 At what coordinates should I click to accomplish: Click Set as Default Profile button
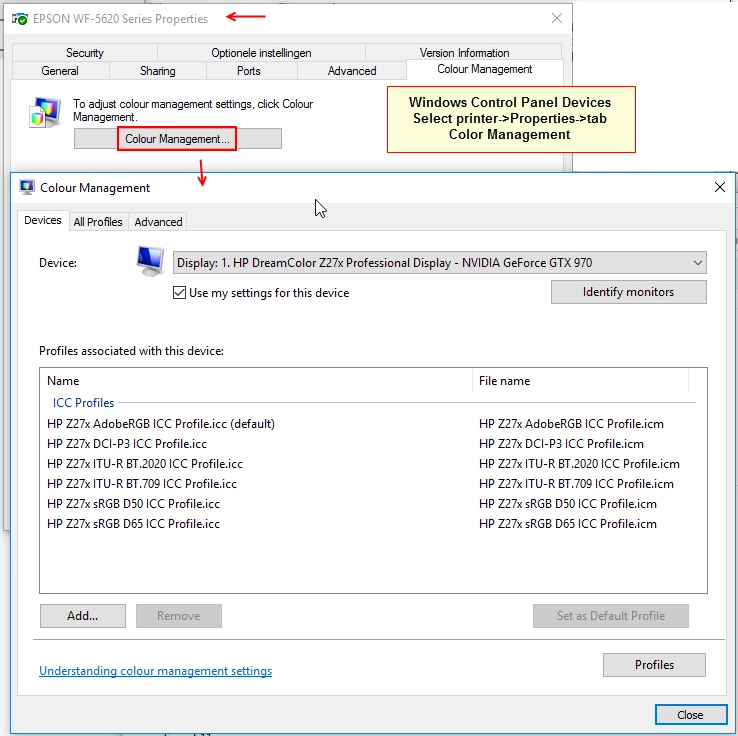(610, 616)
